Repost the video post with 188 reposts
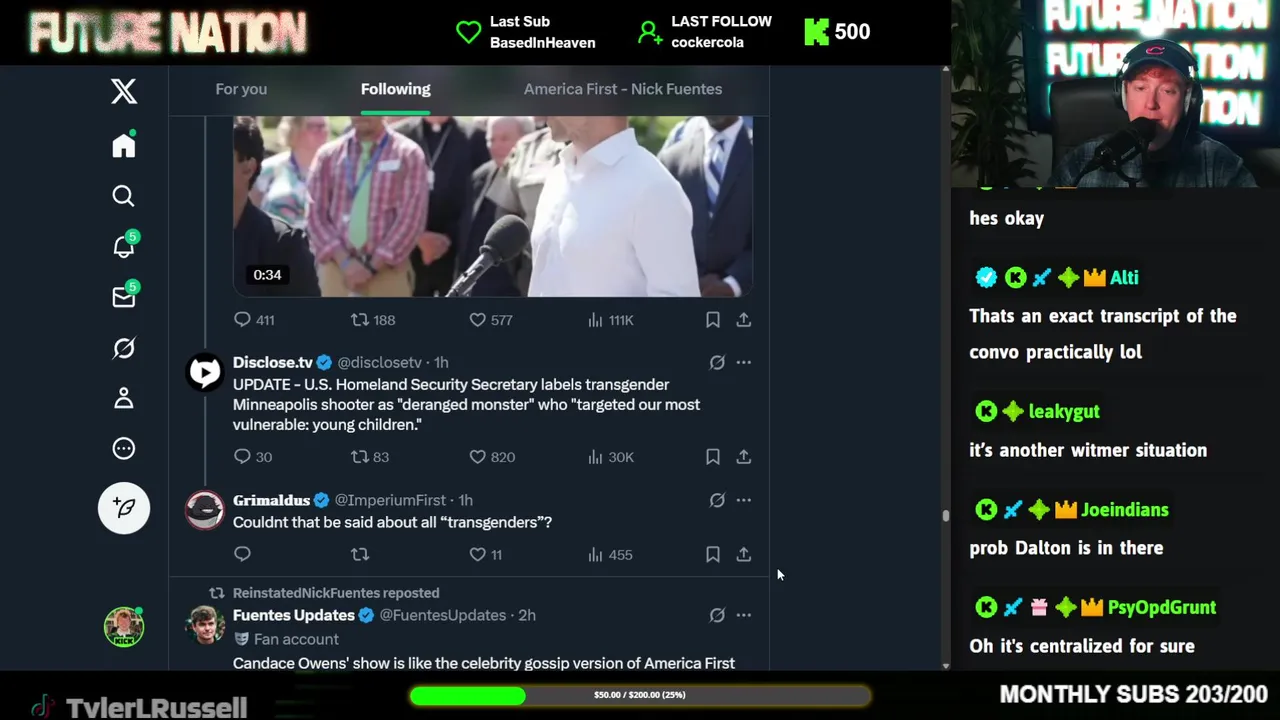The width and height of the screenshot is (1280, 720). click(x=373, y=320)
